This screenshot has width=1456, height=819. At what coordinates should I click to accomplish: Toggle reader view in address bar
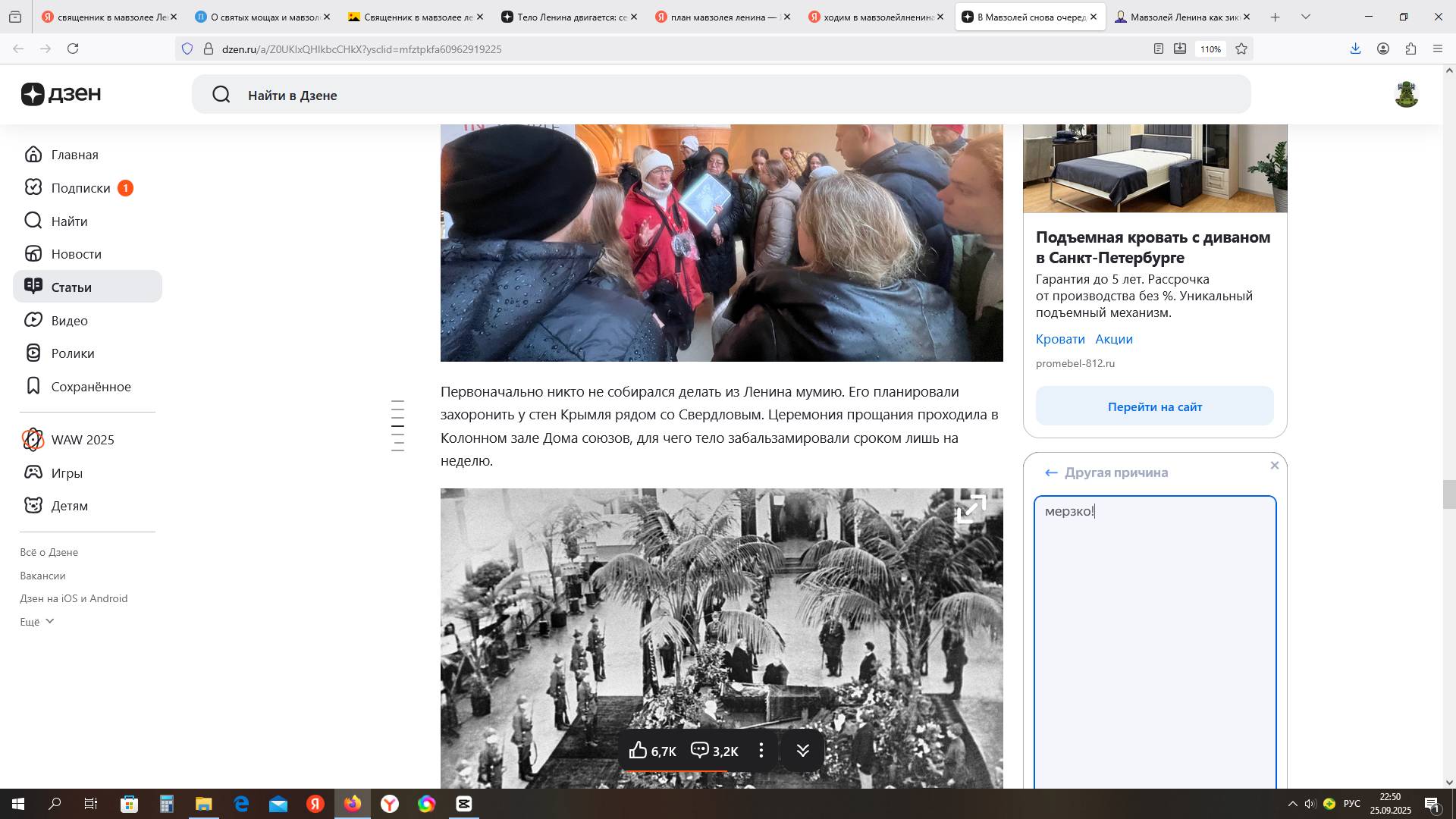click(x=1158, y=49)
